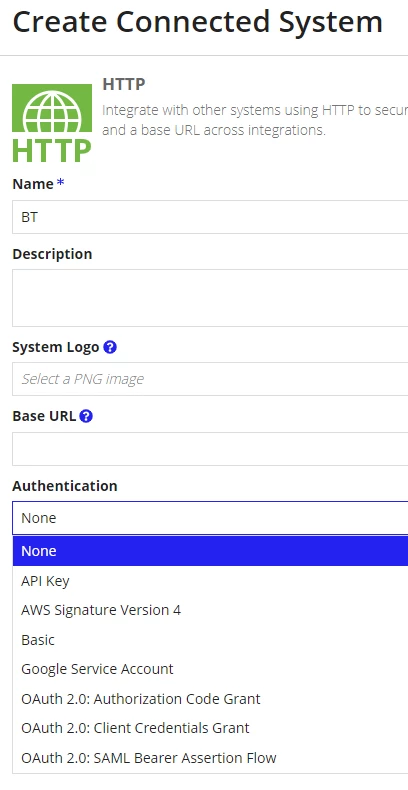Image resolution: width=408 pixels, height=790 pixels.
Task: Click the Select a PNG image field
Action: tap(210, 379)
